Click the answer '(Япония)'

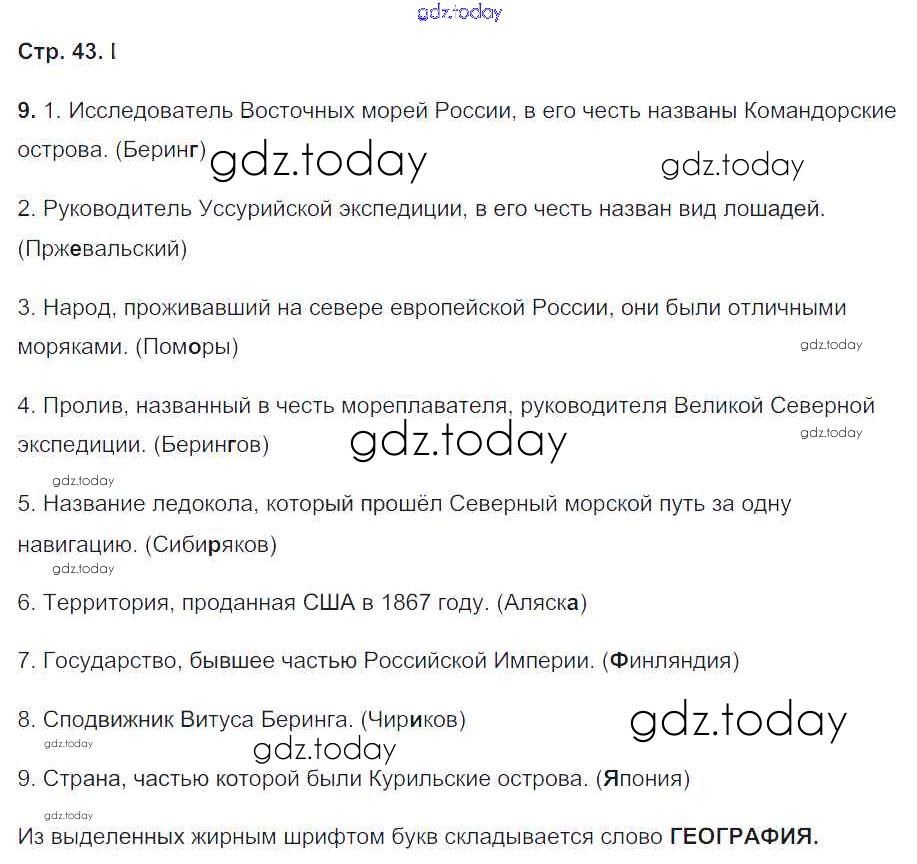coord(642,778)
